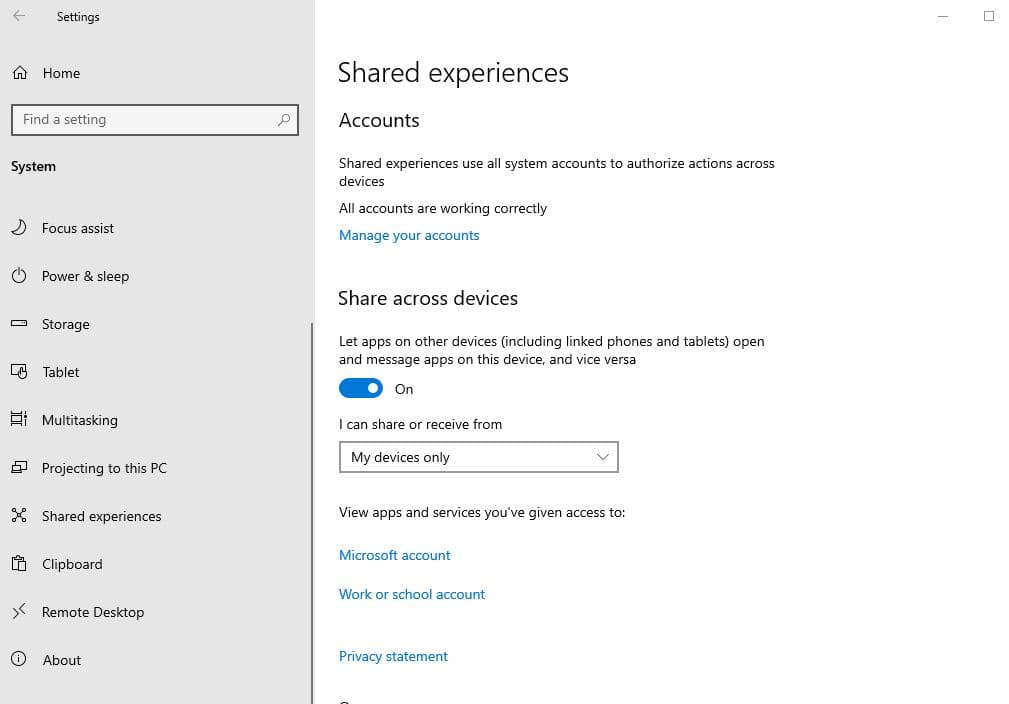Click the Storage drive icon

click(19, 324)
